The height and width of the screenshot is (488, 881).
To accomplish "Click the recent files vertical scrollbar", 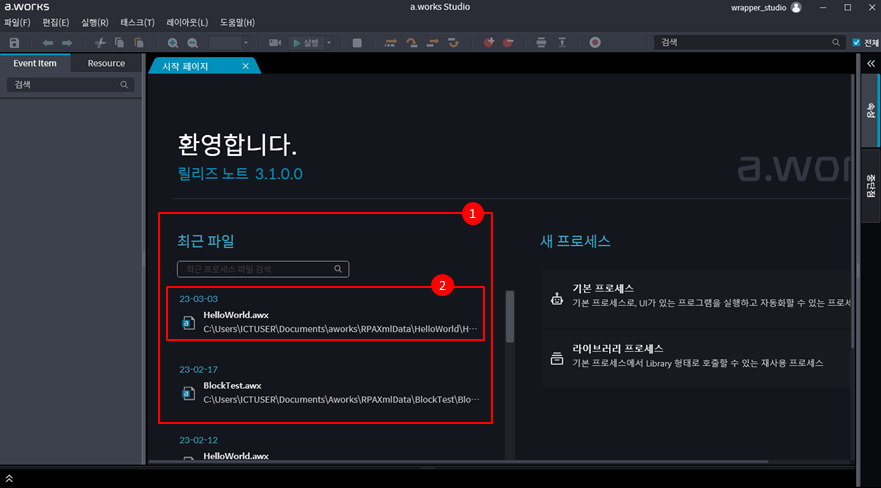I will (510, 316).
